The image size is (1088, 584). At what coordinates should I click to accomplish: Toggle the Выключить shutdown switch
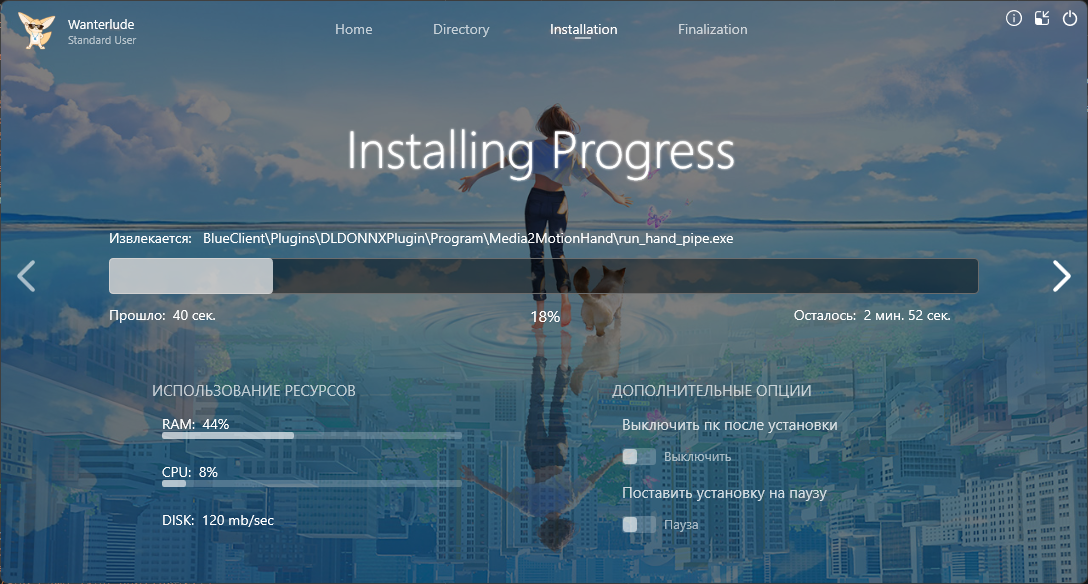[638, 457]
